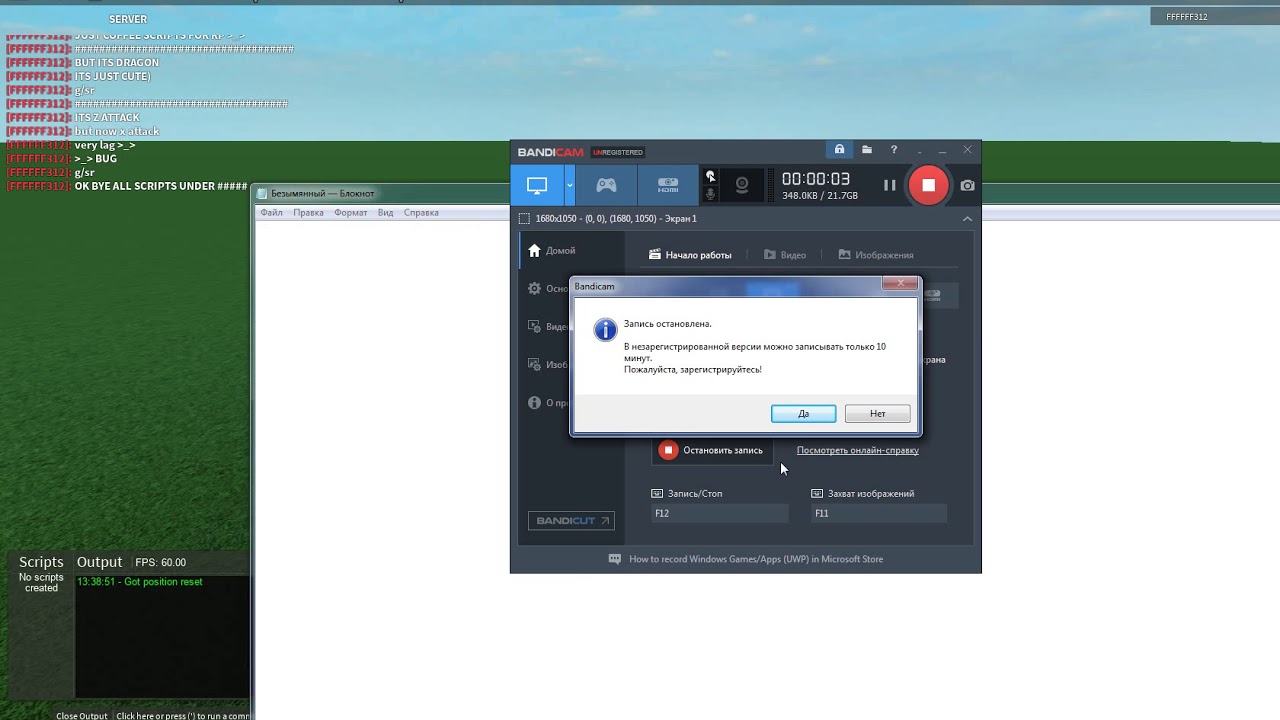Open the Домой sidebar section
The image size is (1280, 720).
coord(551,250)
